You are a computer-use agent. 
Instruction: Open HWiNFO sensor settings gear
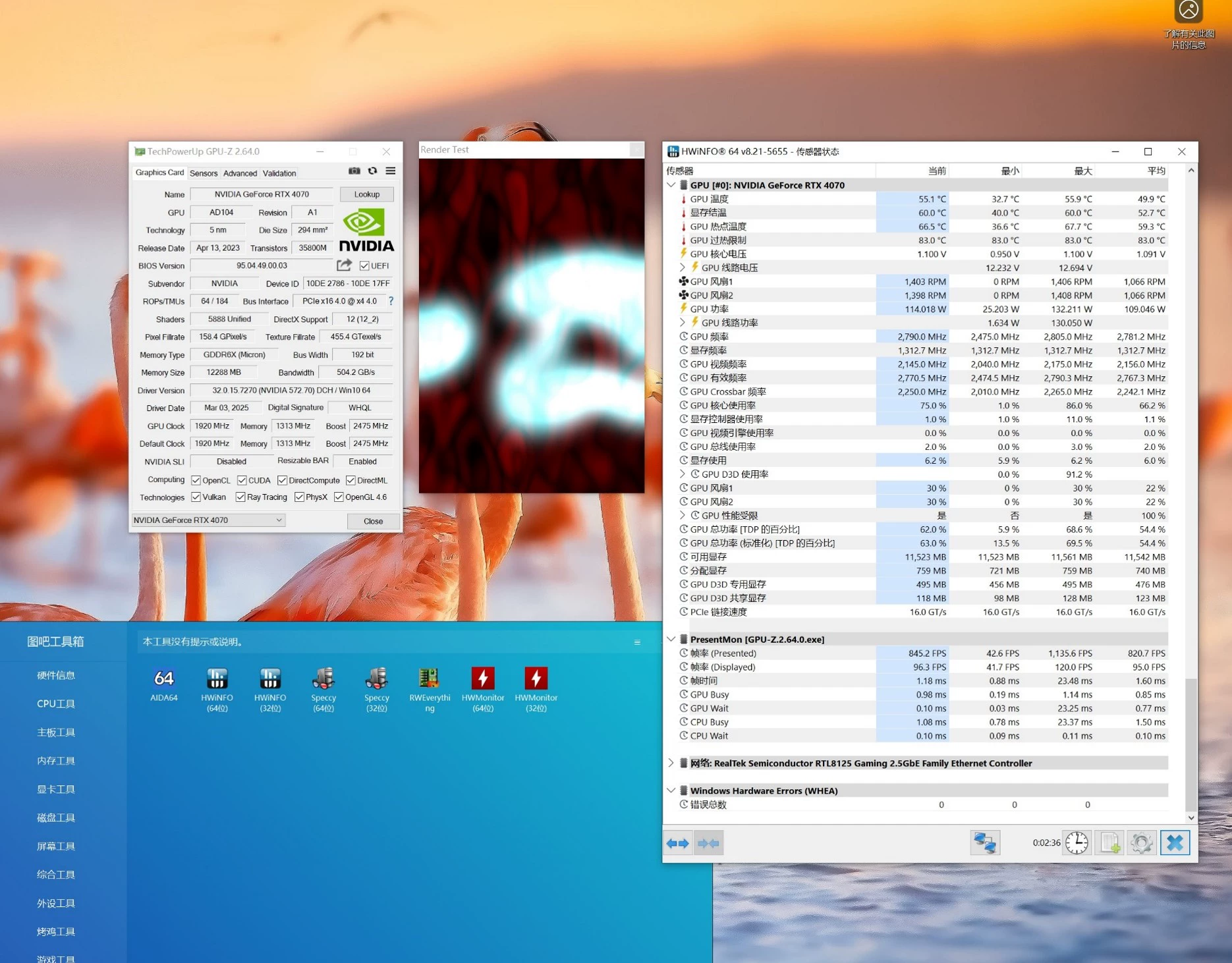point(1142,843)
